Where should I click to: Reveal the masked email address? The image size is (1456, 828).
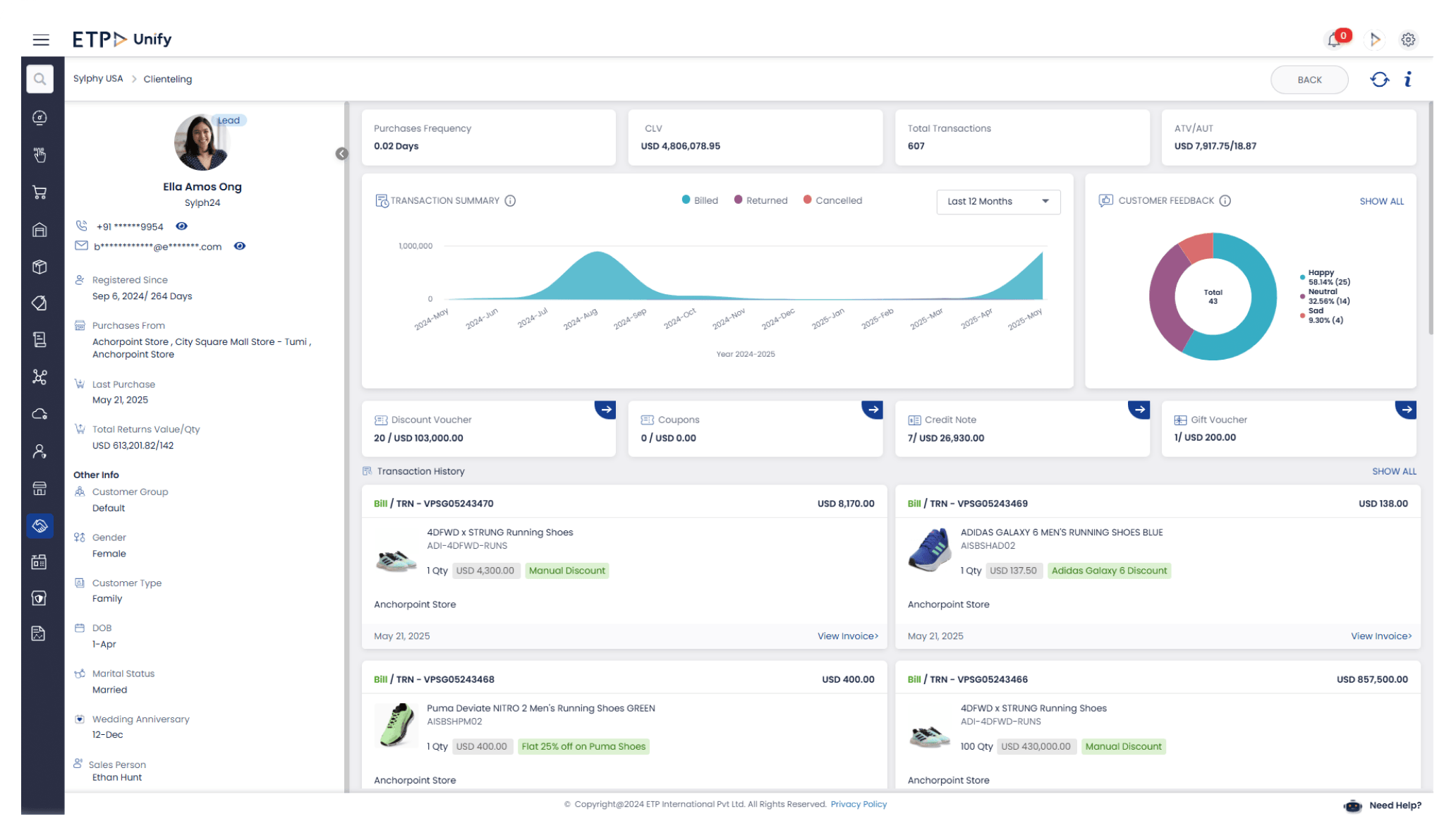240,246
